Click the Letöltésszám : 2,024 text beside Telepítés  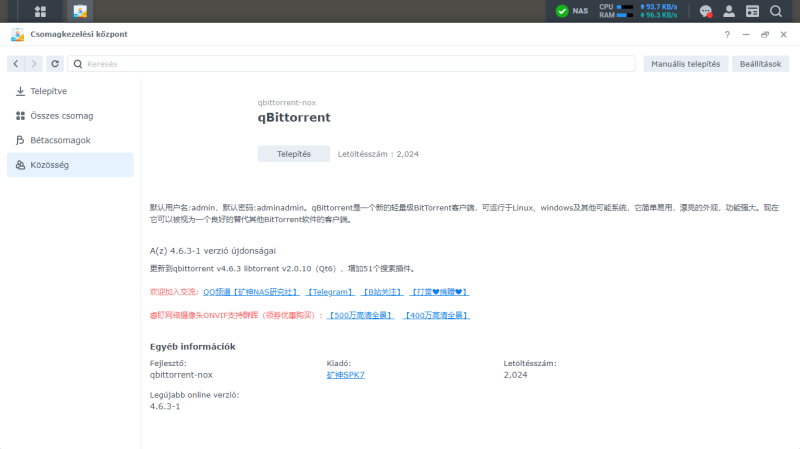click(x=378, y=154)
